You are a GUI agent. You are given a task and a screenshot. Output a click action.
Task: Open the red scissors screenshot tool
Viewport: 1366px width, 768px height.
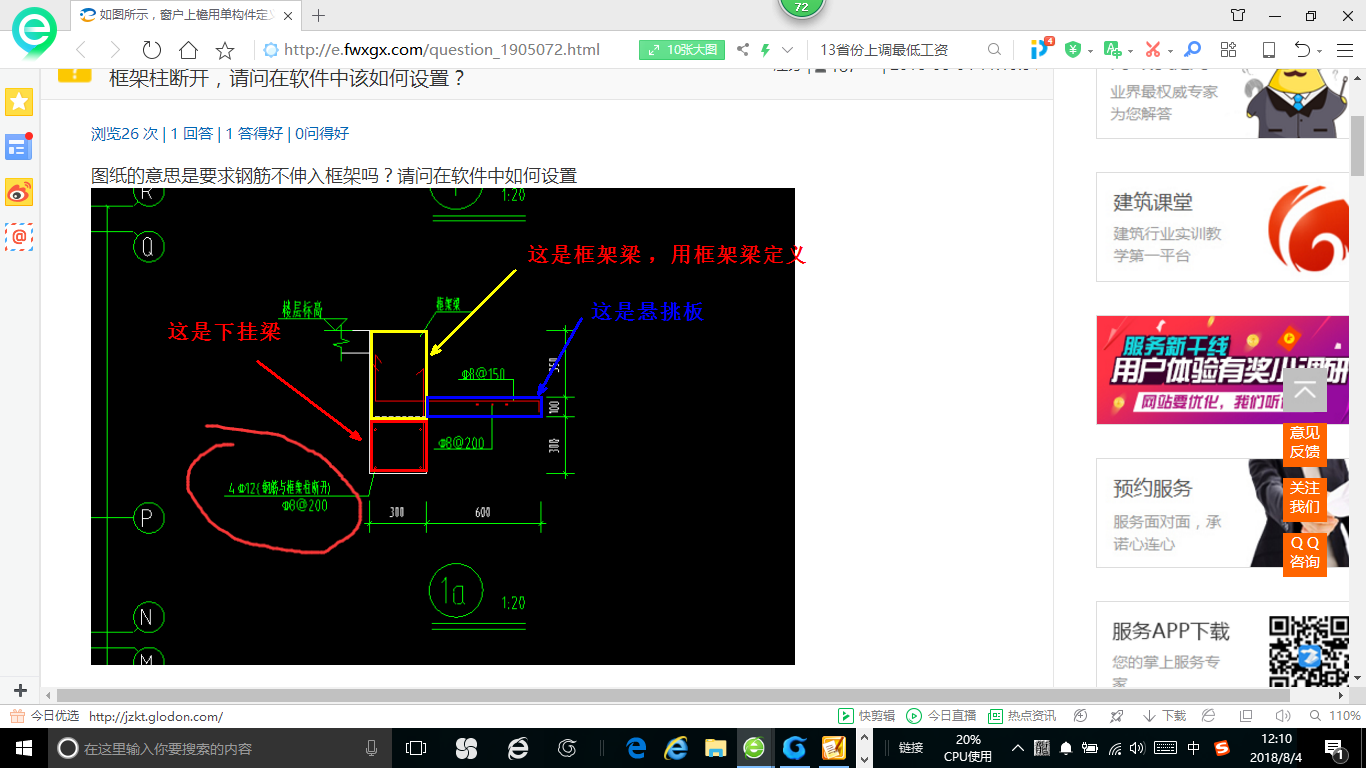click(x=1152, y=49)
